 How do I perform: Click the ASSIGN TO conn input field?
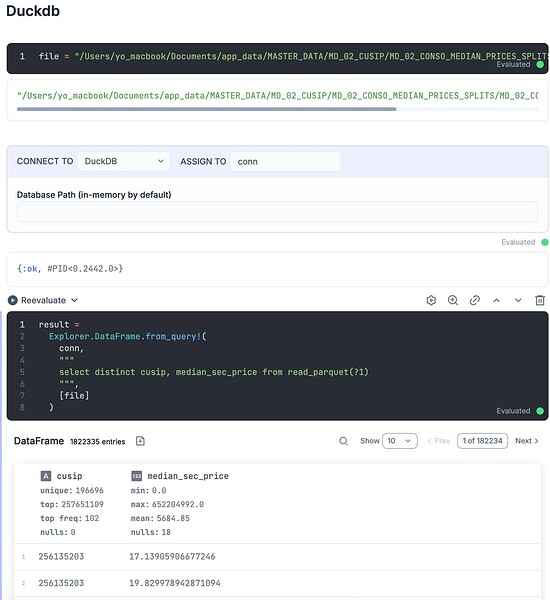(285, 161)
